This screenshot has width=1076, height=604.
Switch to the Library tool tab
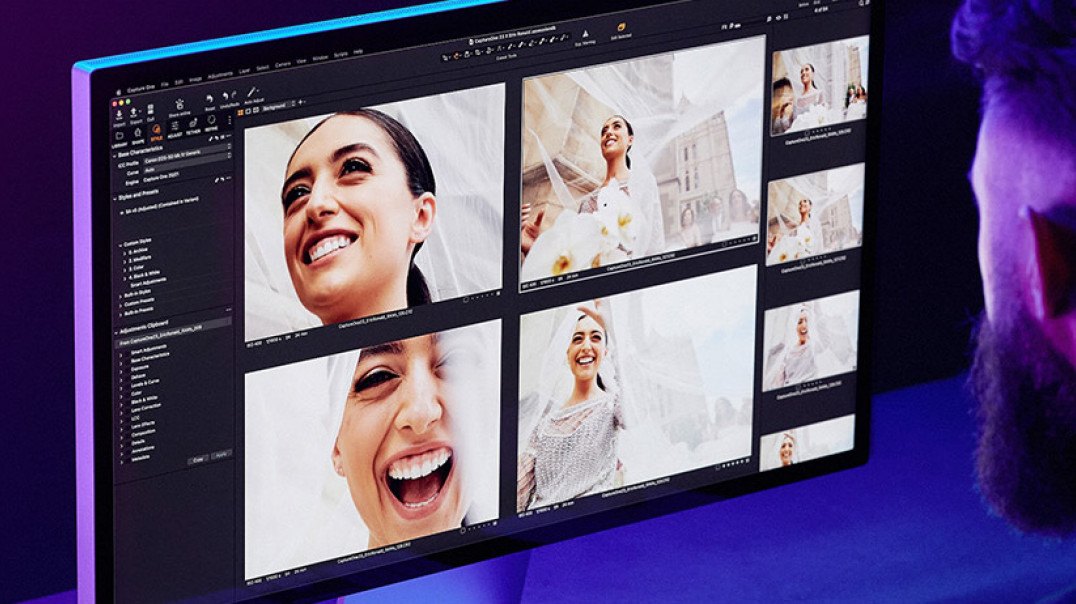(x=119, y=139)
